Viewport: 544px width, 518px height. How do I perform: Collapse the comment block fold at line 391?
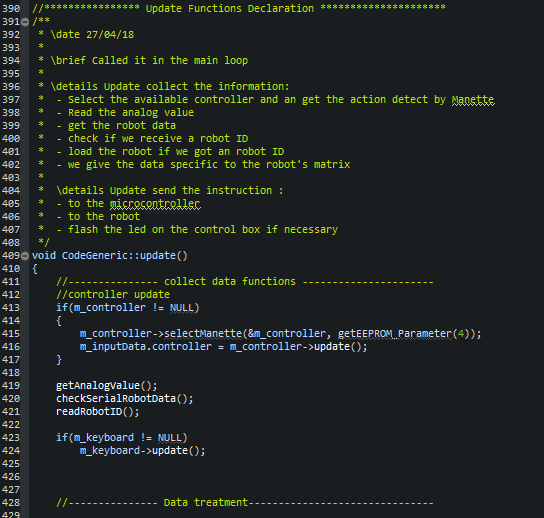coord(25,22)
